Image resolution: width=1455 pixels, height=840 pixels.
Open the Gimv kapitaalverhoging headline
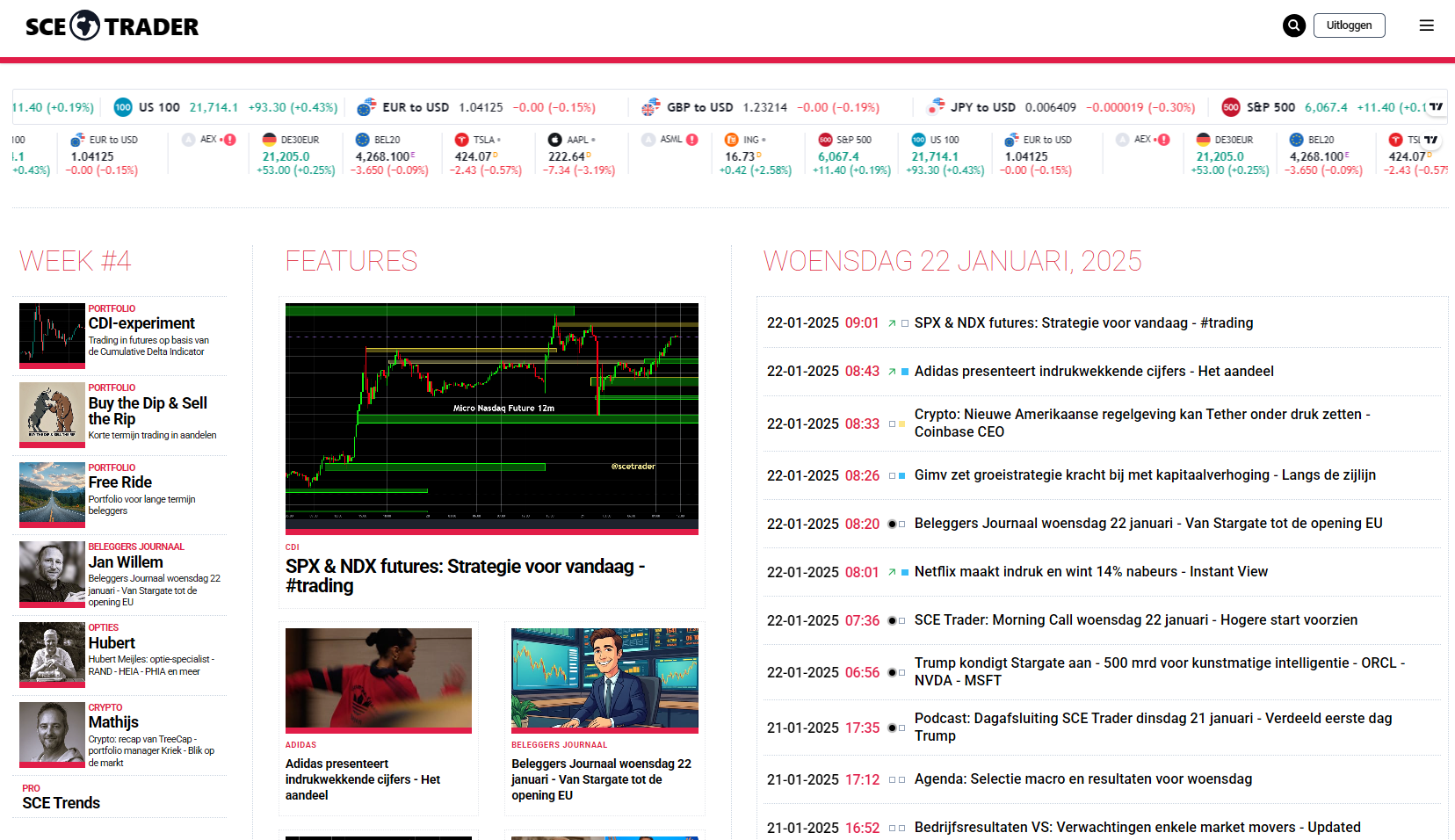[x=1145, y=475]
